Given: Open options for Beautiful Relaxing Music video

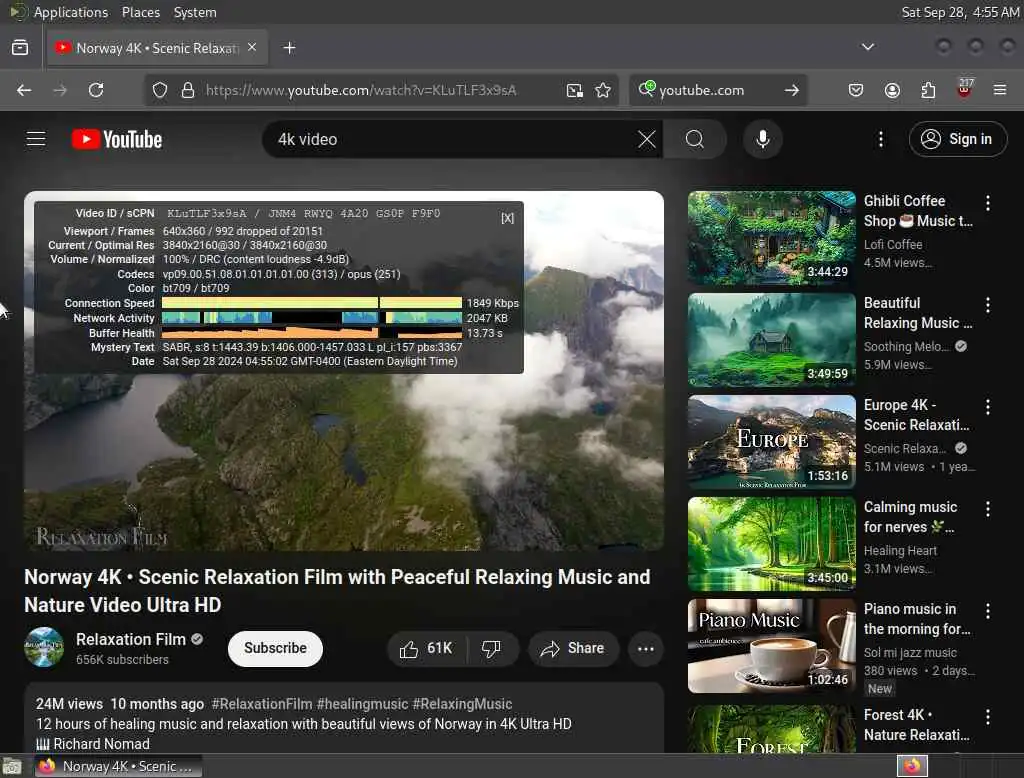Looking at the screenshot, I should click(x=987, y=304).
